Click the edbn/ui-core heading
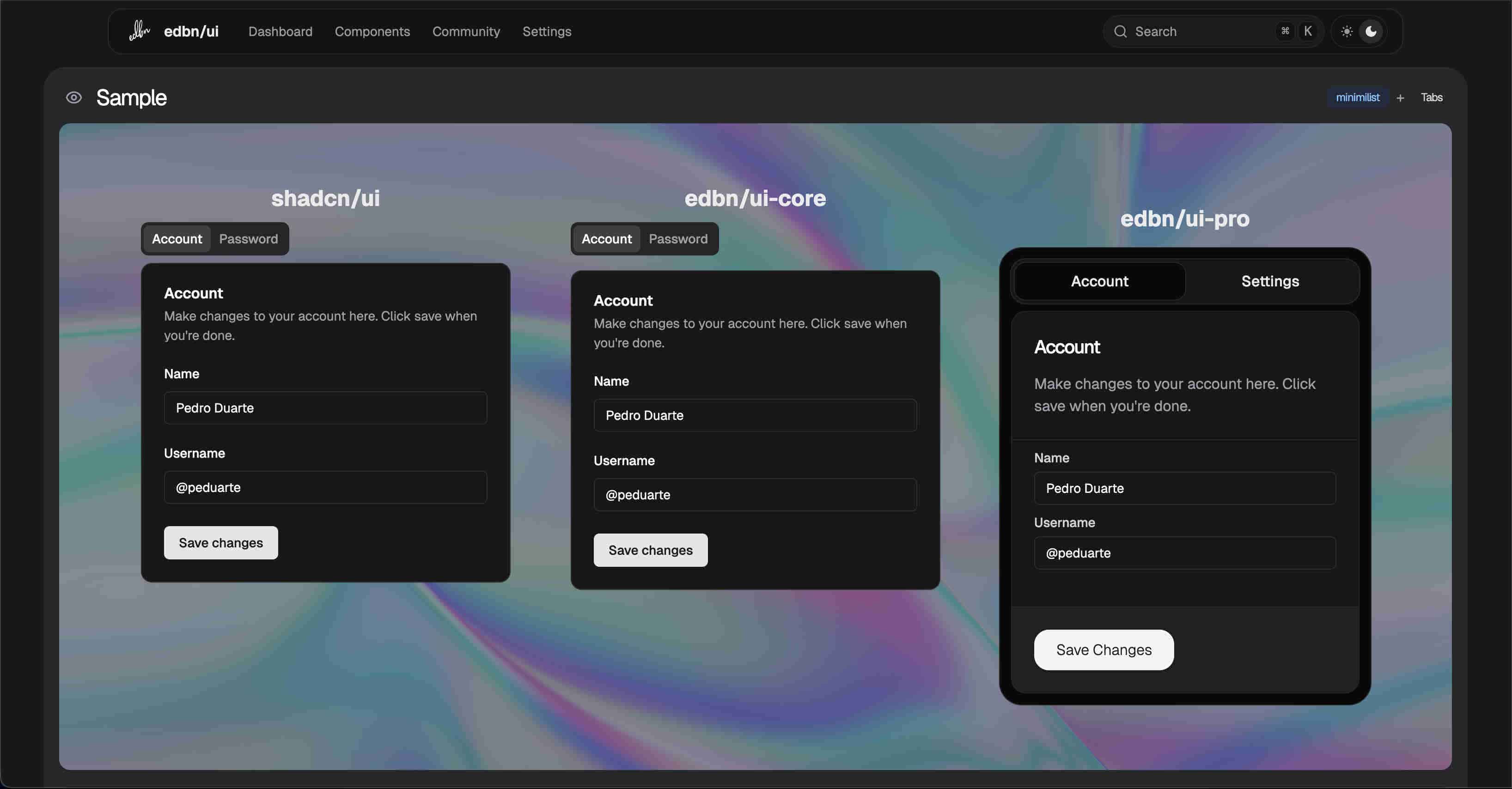Viewport: 1512px width, 789px height. [x=755, y=198]
